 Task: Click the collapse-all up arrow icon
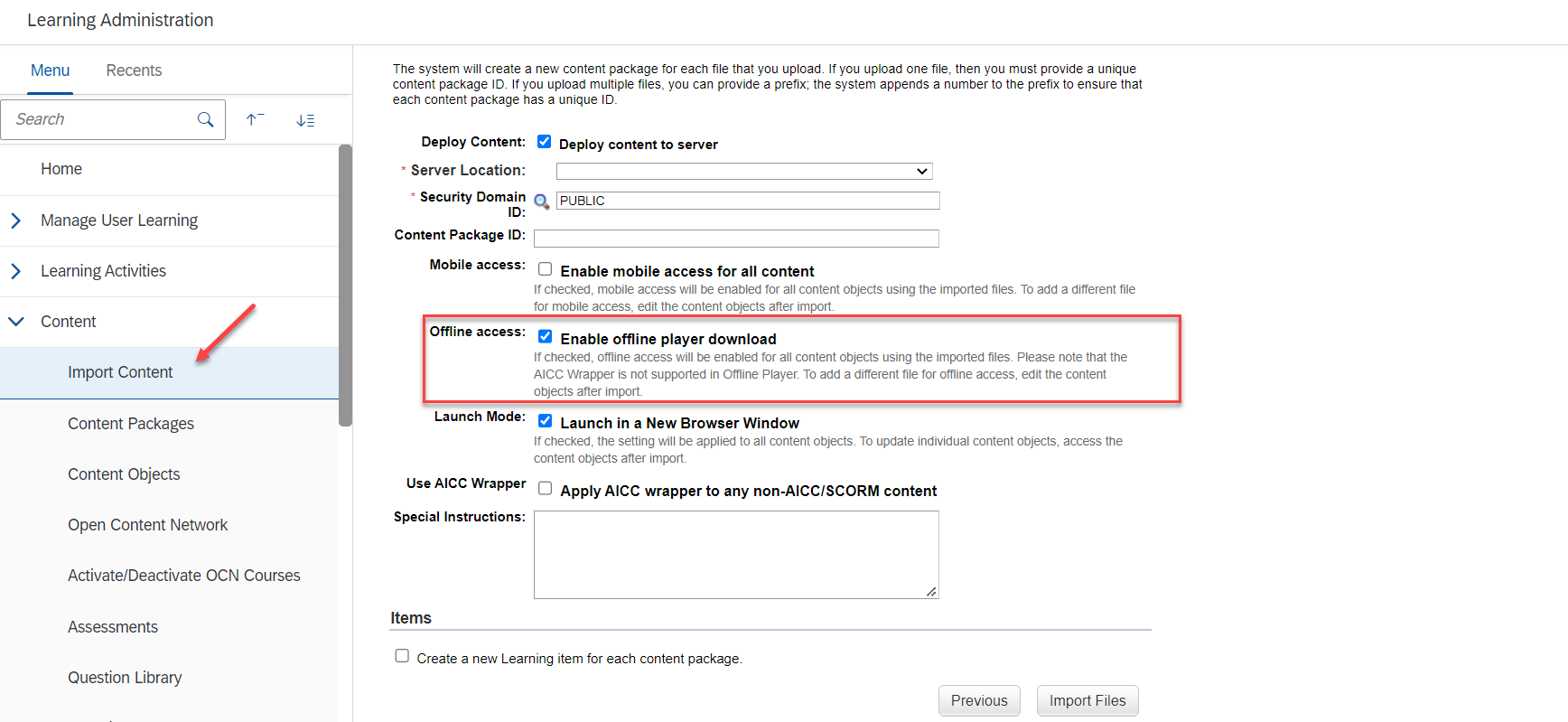click(255, 119)
